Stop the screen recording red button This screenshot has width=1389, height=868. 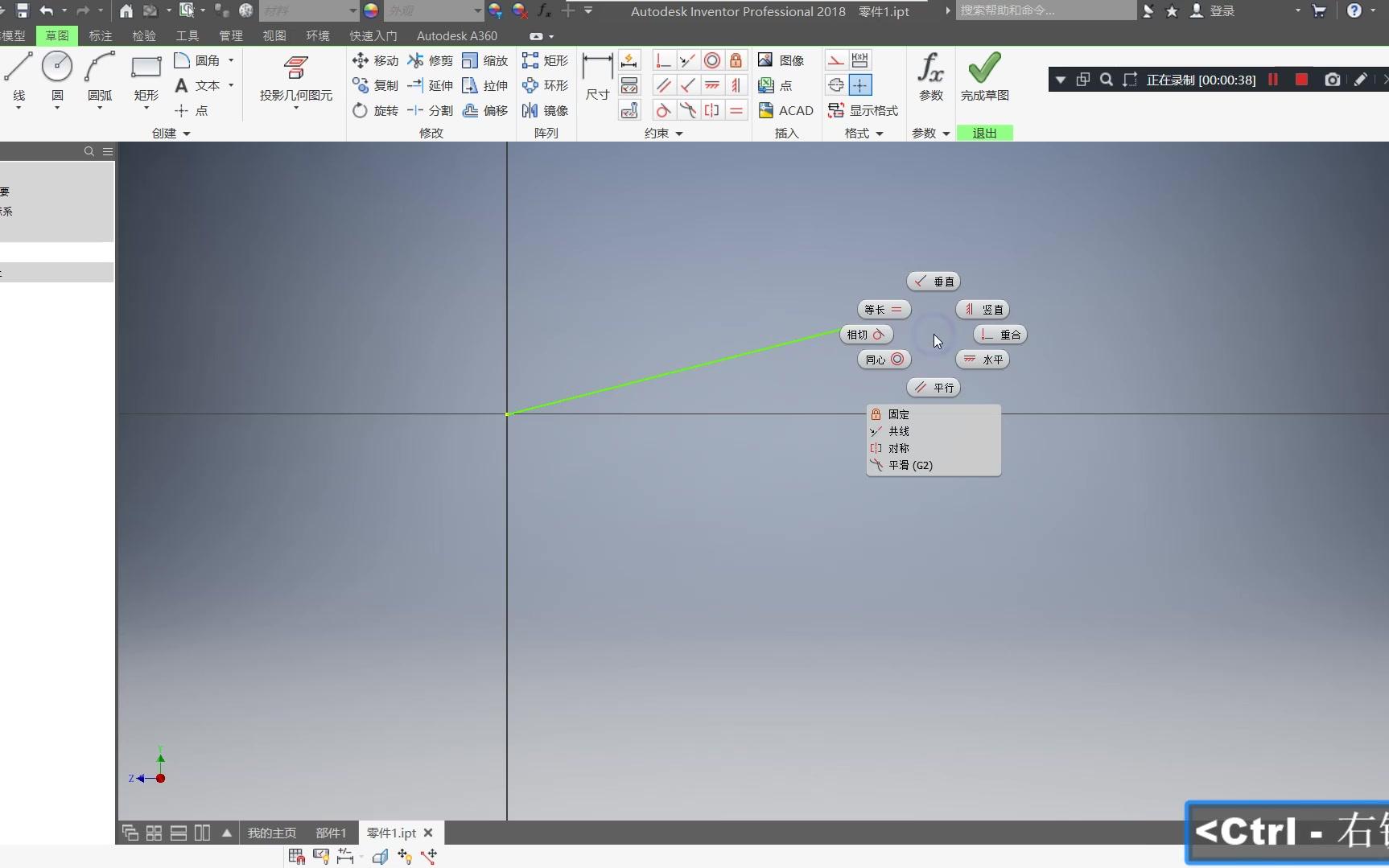[1301, 80]
